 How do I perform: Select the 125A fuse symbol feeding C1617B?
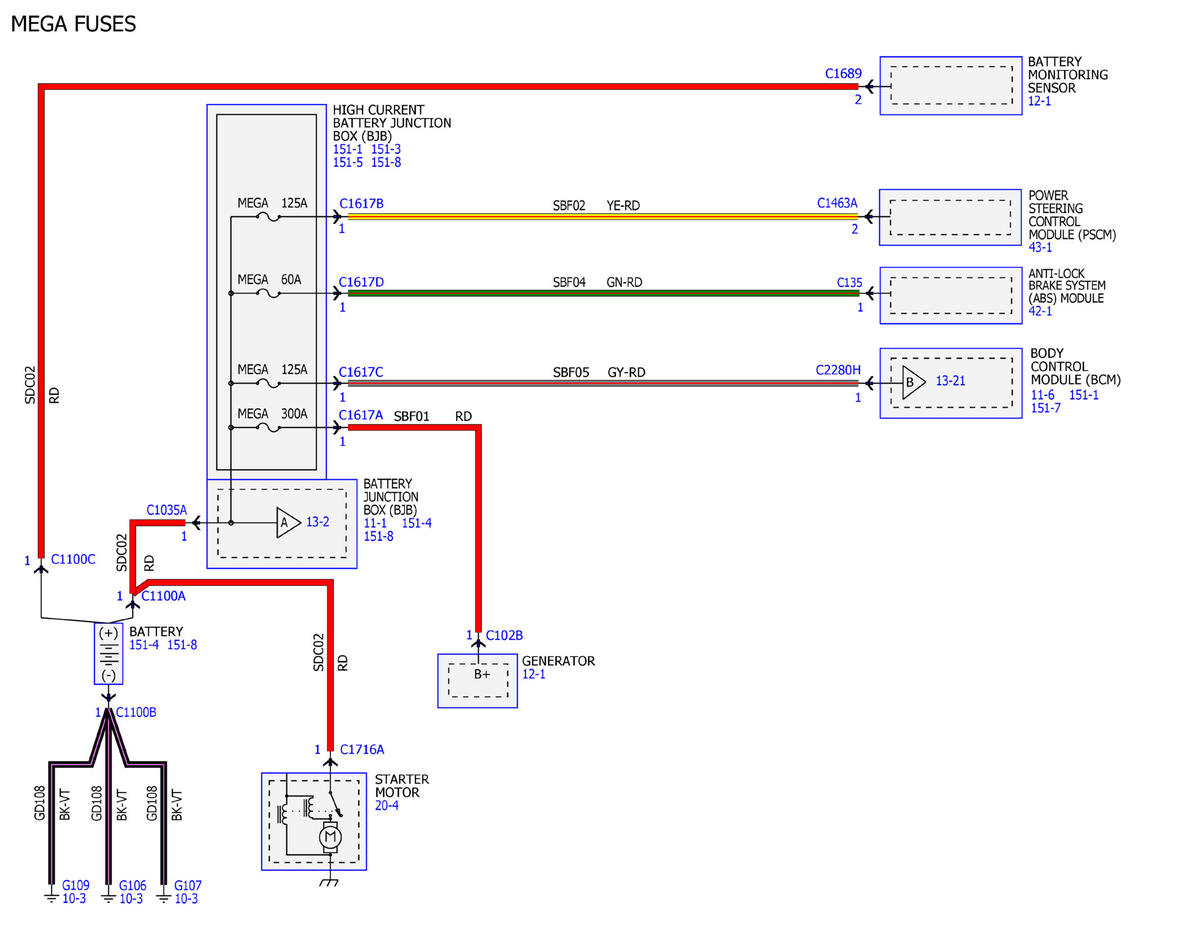point(268,216)
